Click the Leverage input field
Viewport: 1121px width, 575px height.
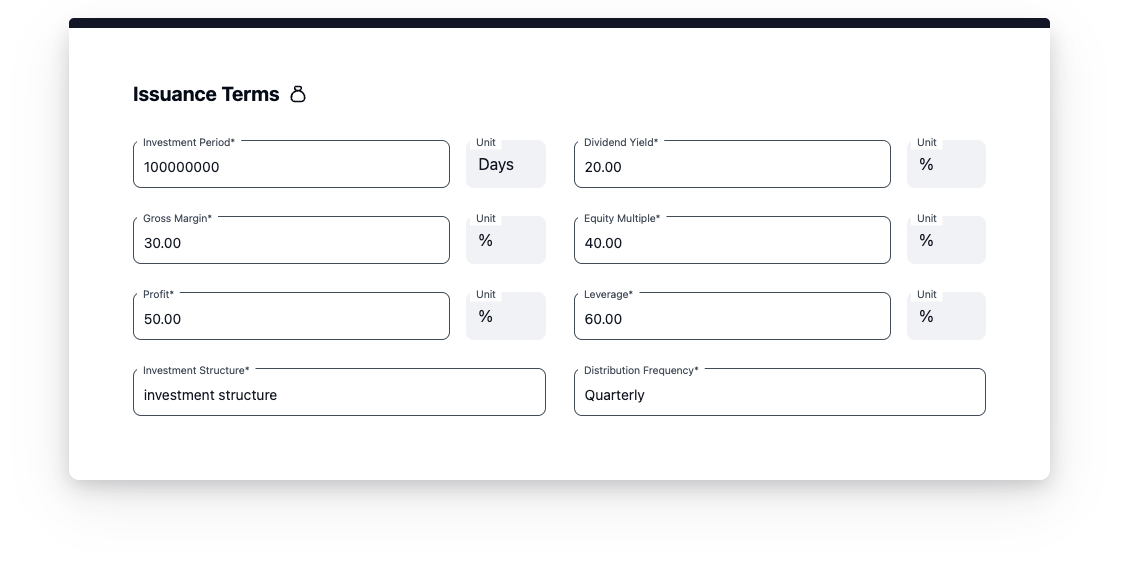click(732, 318)
